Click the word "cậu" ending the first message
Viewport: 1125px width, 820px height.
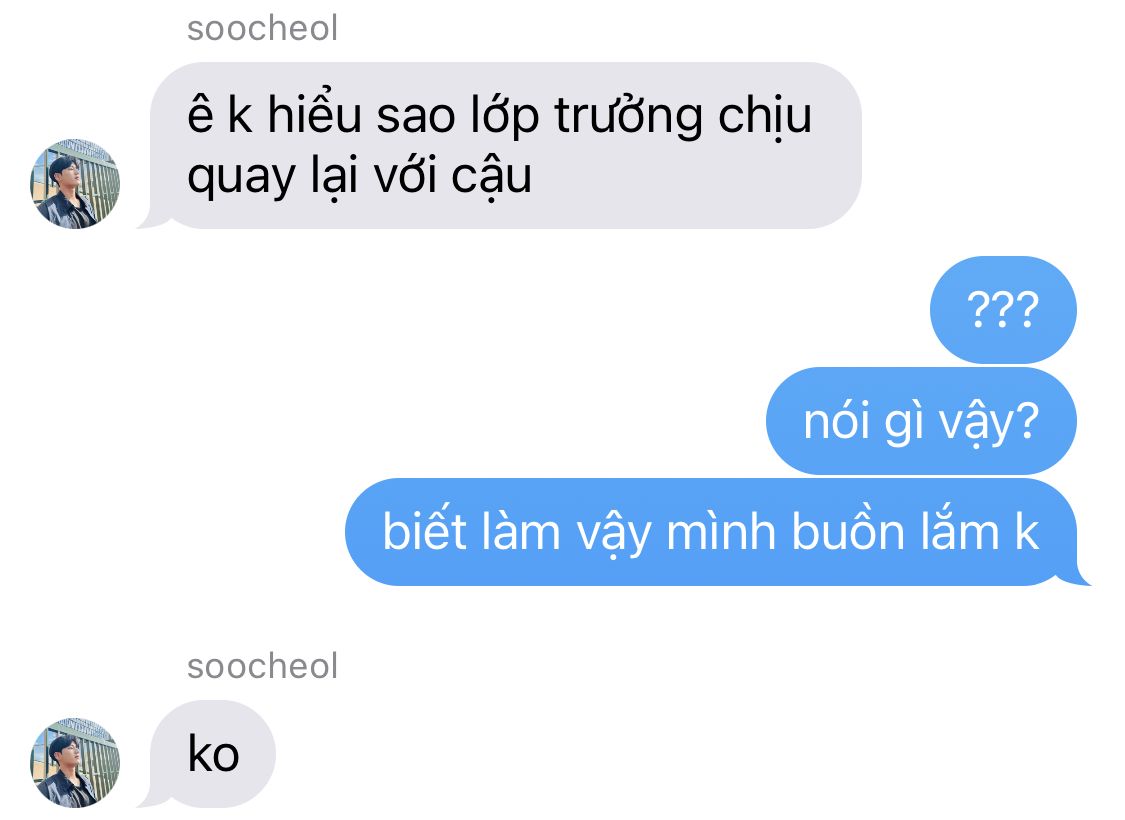(491, 177)
